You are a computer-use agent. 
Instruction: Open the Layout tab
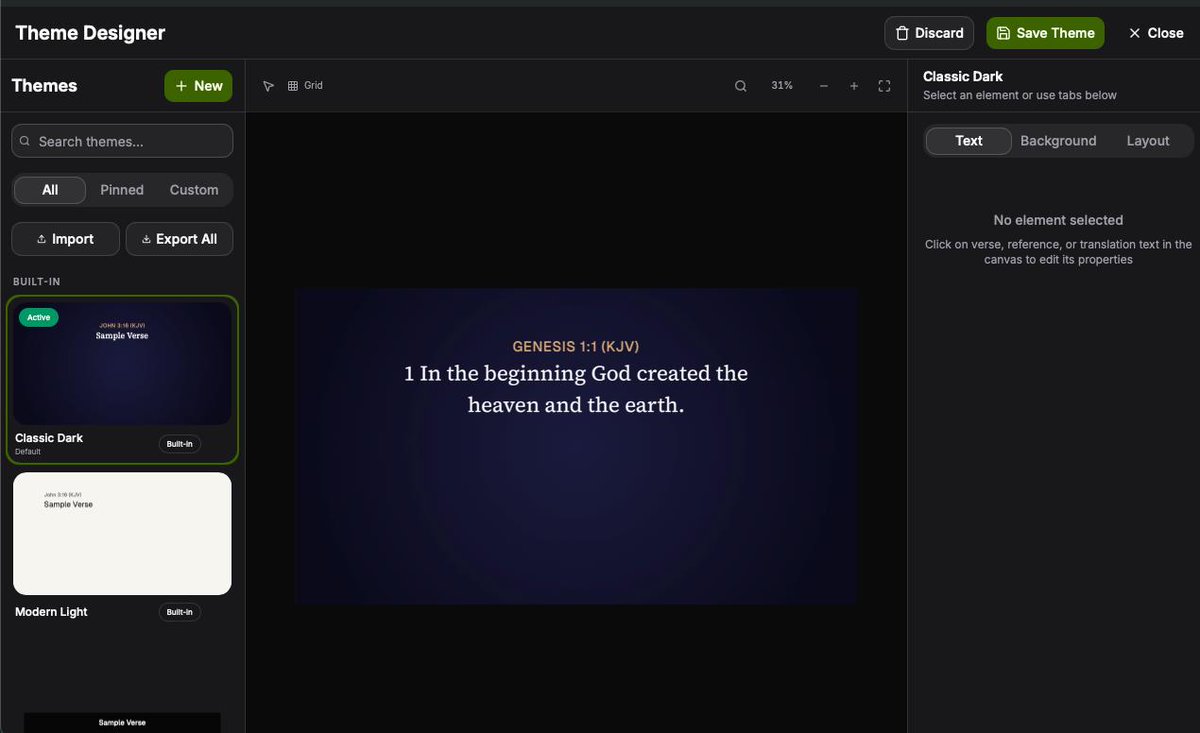tap(1148, 141)
